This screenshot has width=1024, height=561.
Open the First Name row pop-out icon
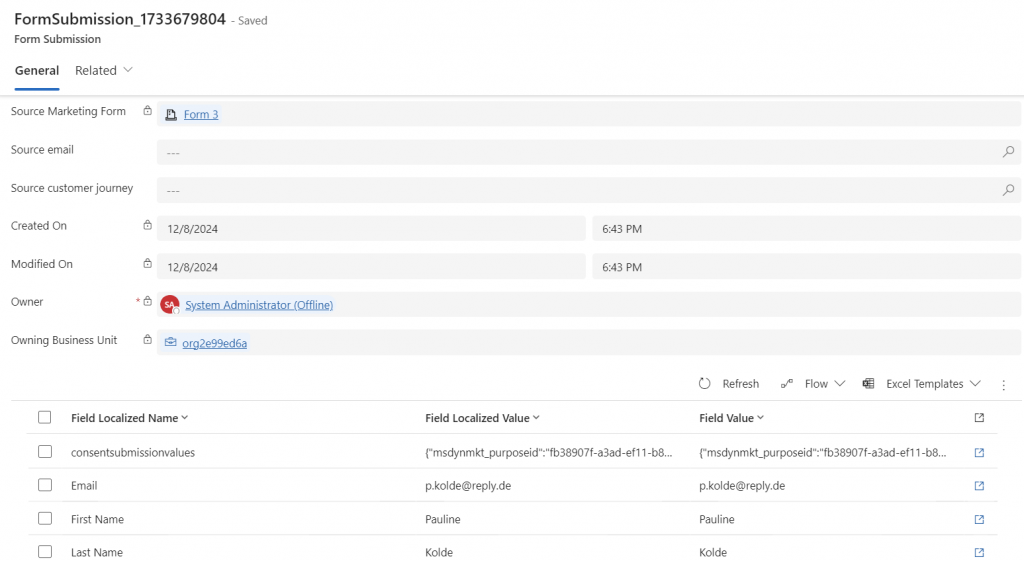point(979,519)
